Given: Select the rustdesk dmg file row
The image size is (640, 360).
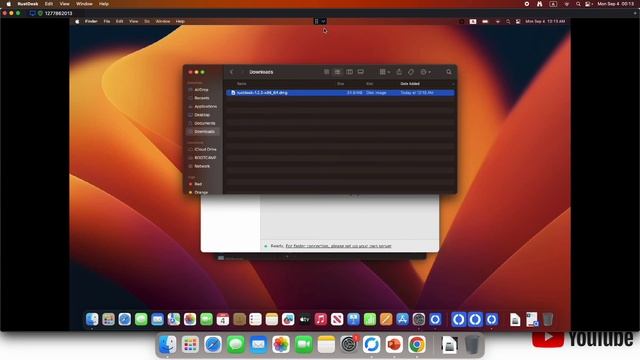Looking at the screenshot, I should [340, 93].
